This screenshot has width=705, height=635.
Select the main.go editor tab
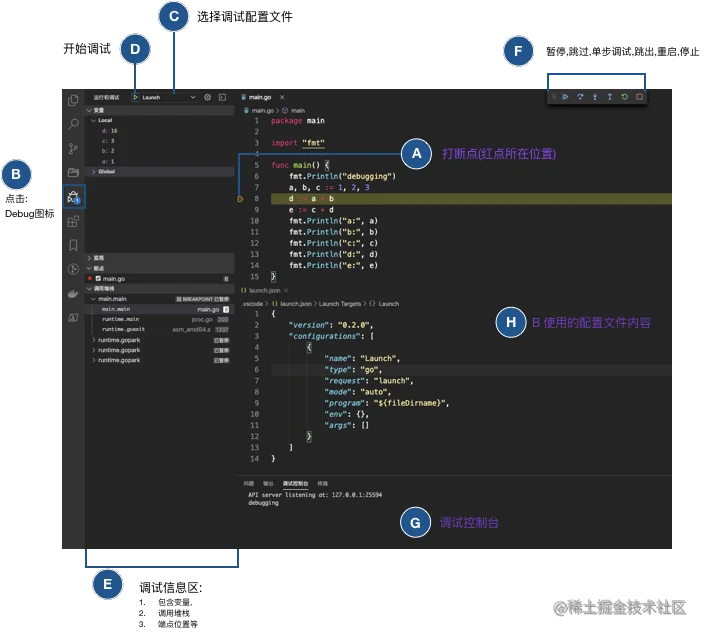click(260, 97)
